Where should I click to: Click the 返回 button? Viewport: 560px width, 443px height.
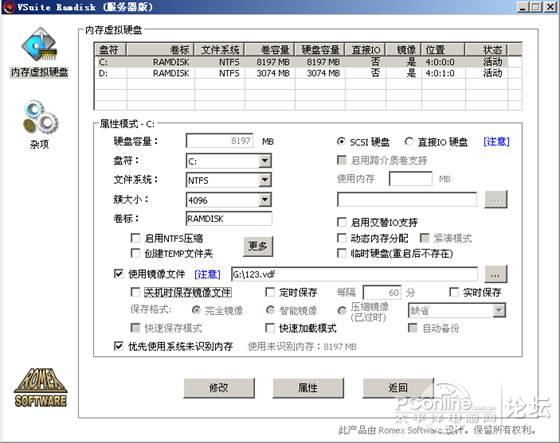tap(398, 388)
